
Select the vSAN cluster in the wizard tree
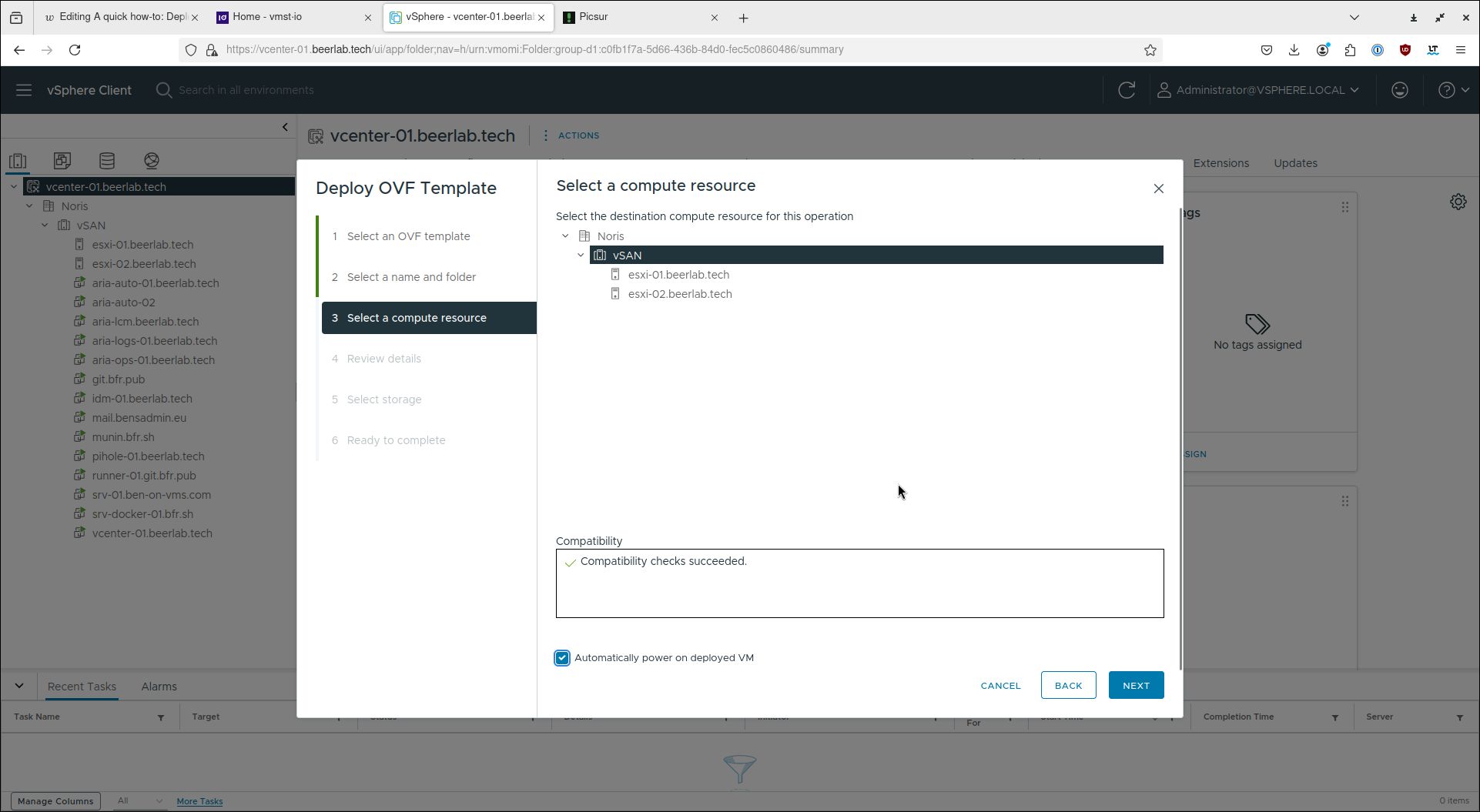[x=876, y=256]
